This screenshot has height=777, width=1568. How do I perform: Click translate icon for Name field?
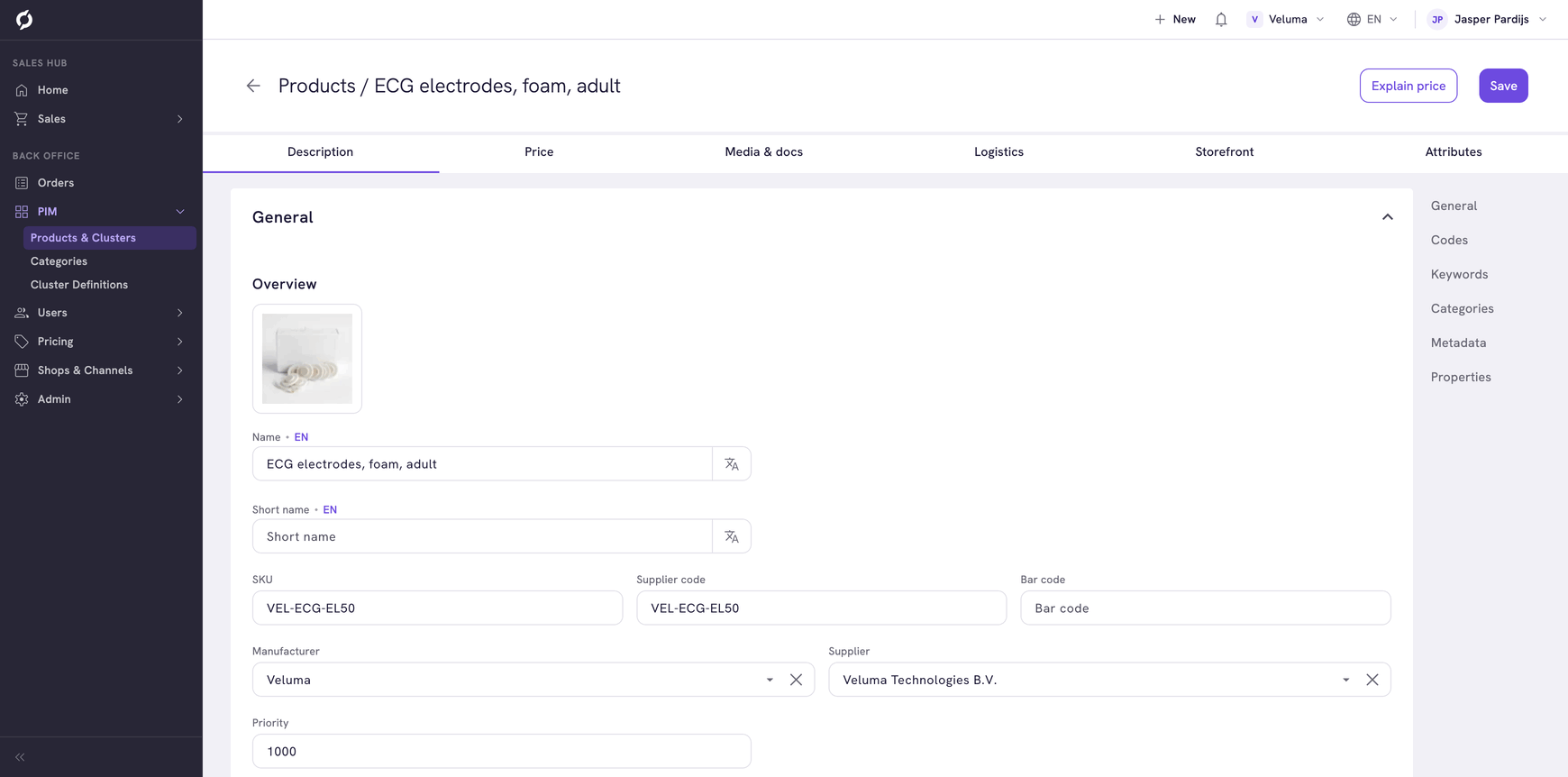(732, 464)
